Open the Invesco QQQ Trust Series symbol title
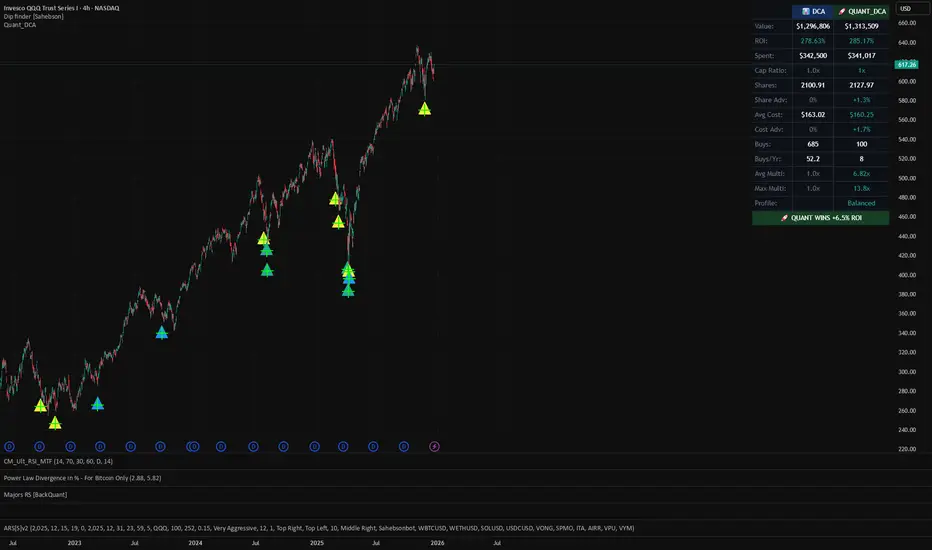Viewport: 932px width, 550px height. click(61, 8)
